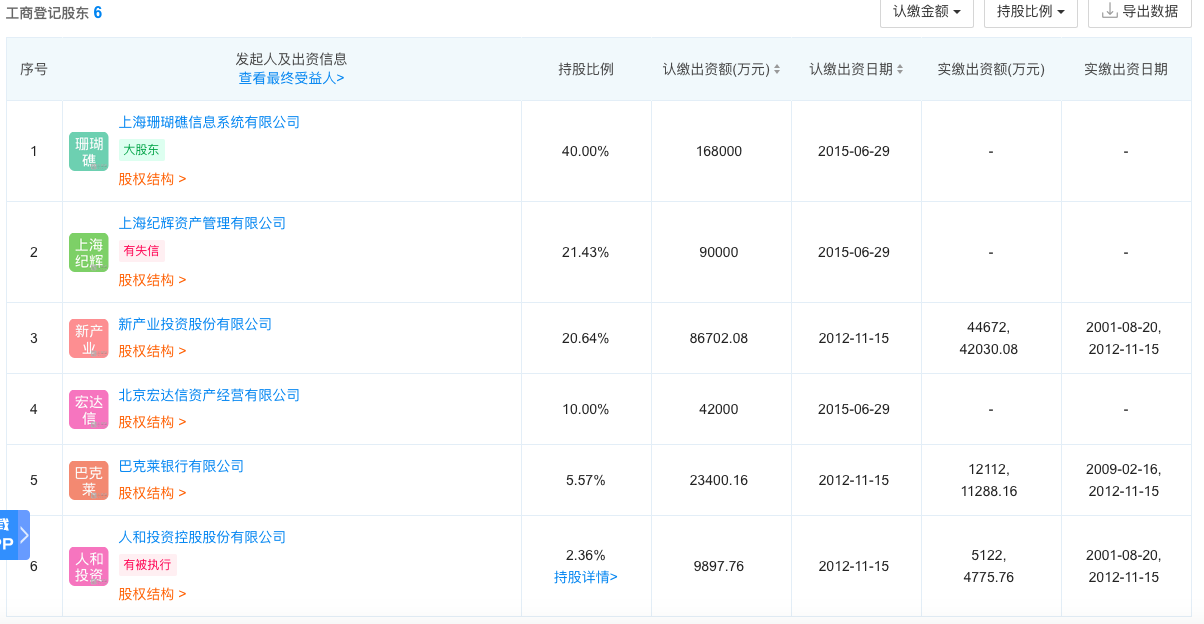This screenshot has height=624, width=1204.
Task: Open the 持股比例 dropdown filter
Action: [1030, 12]
